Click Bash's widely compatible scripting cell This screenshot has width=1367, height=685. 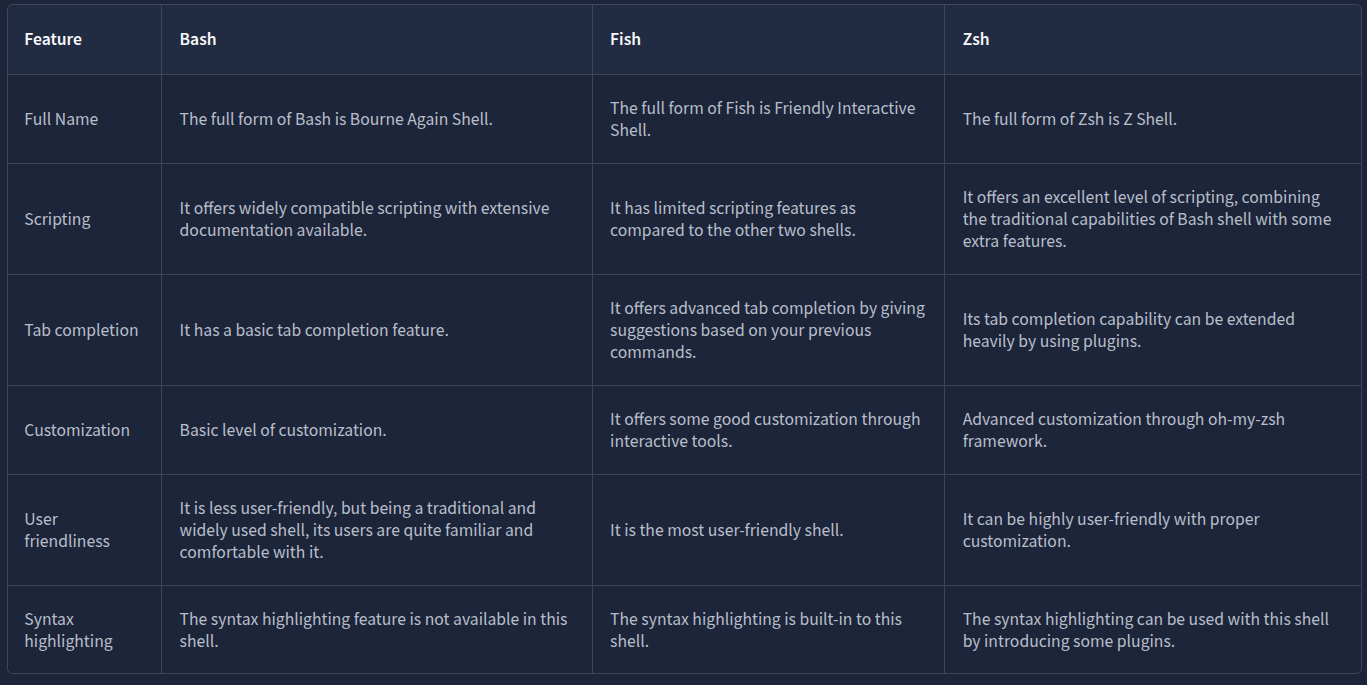tap(364, 219)
